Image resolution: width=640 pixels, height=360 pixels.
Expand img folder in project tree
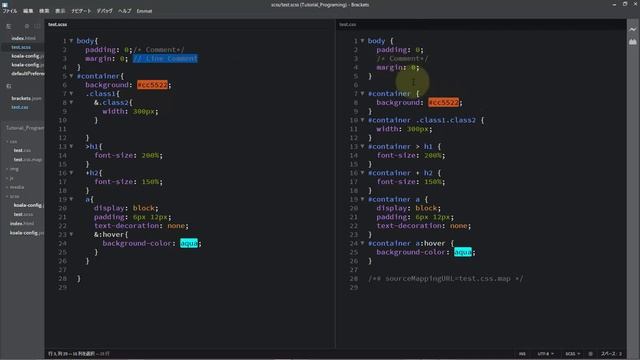pyautogui.click(x=13, y=169)
